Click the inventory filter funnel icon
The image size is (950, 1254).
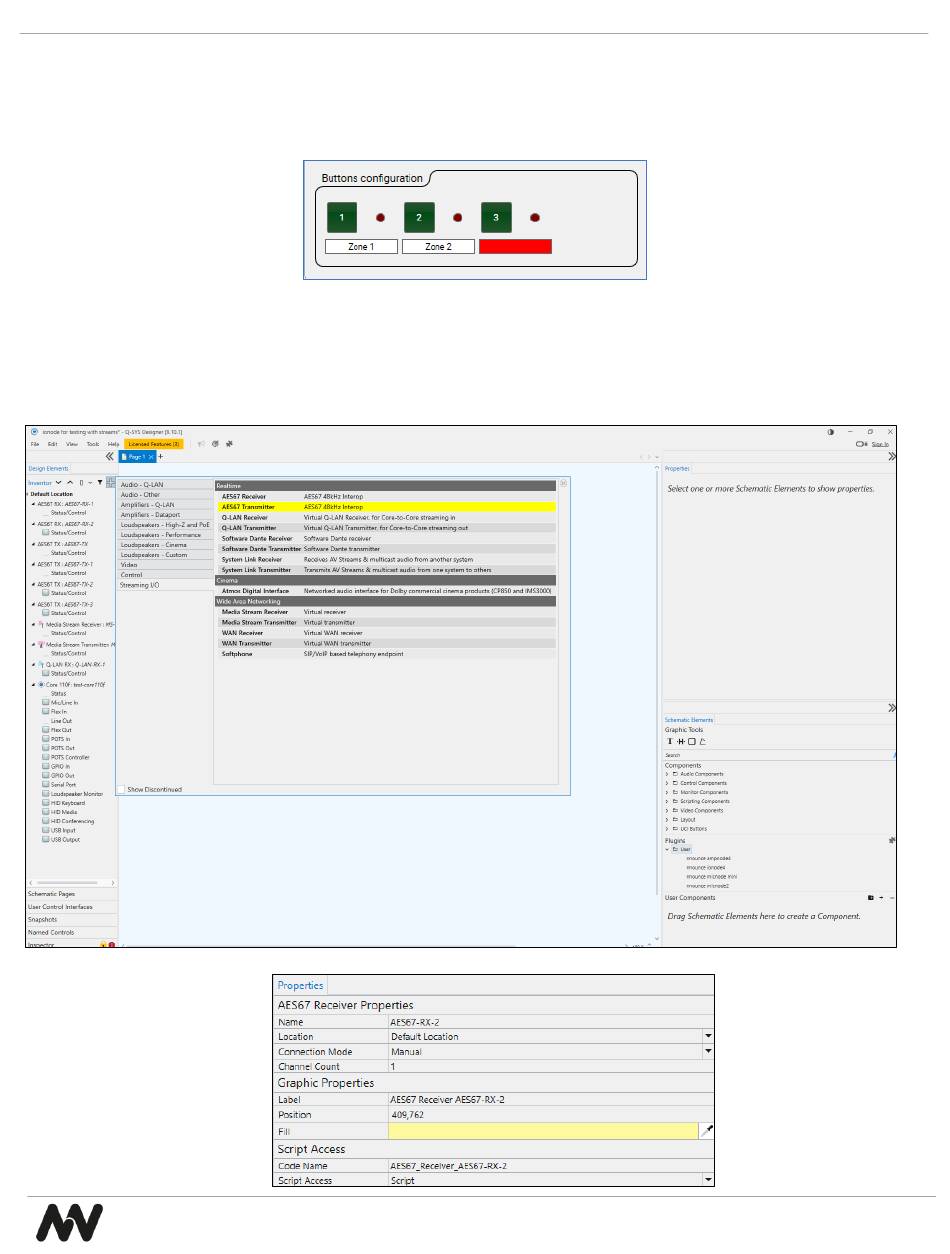click(x=99, y=482)
